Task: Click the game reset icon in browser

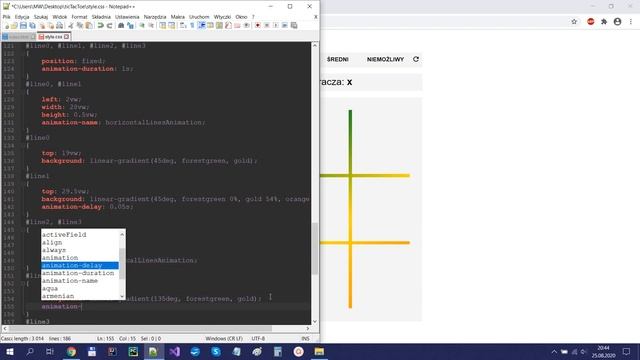Action: 416,59
